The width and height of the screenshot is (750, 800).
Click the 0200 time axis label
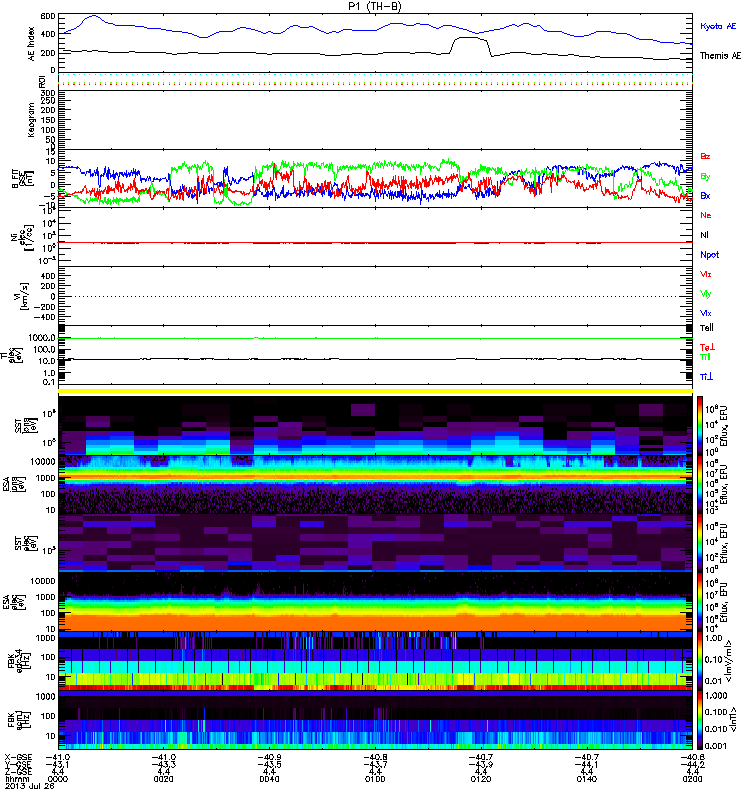tap(692, 779)
